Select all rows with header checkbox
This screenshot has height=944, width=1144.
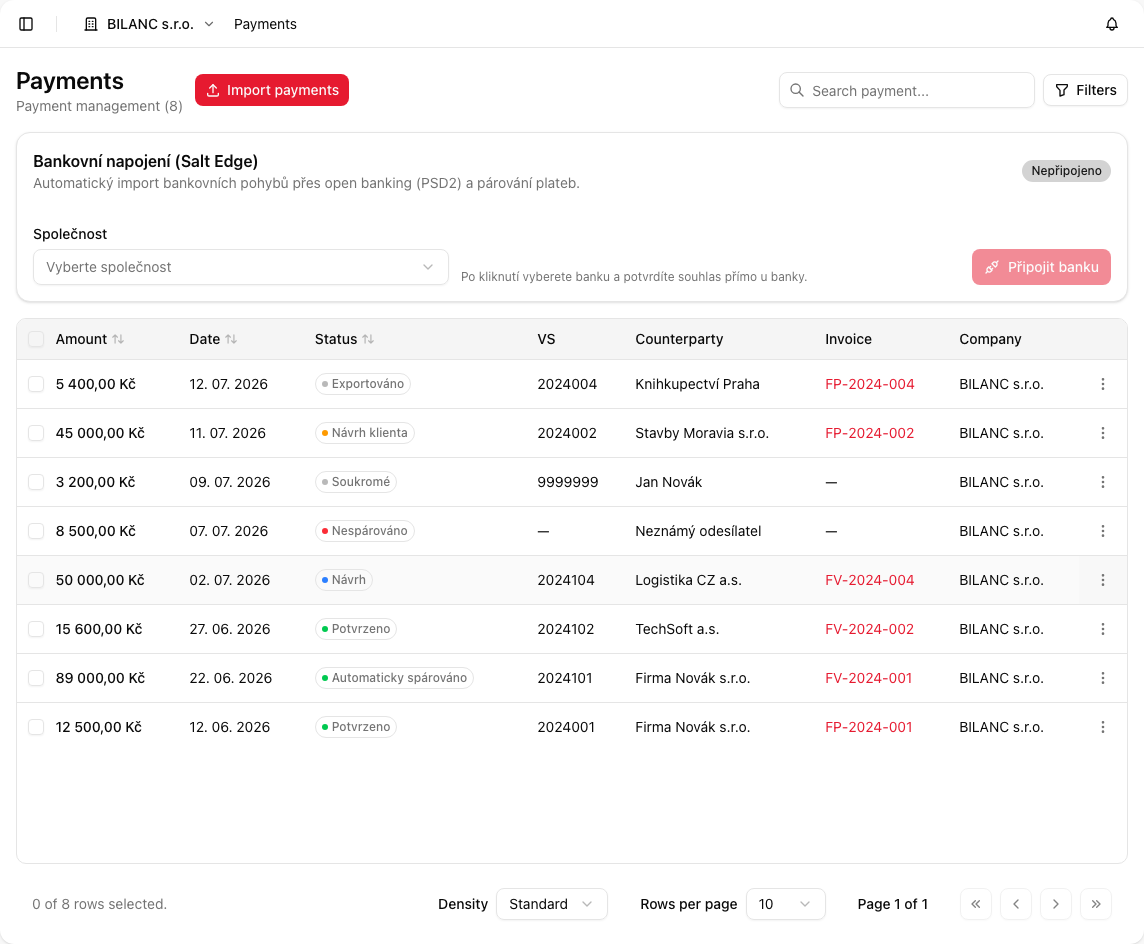point(36,339)
